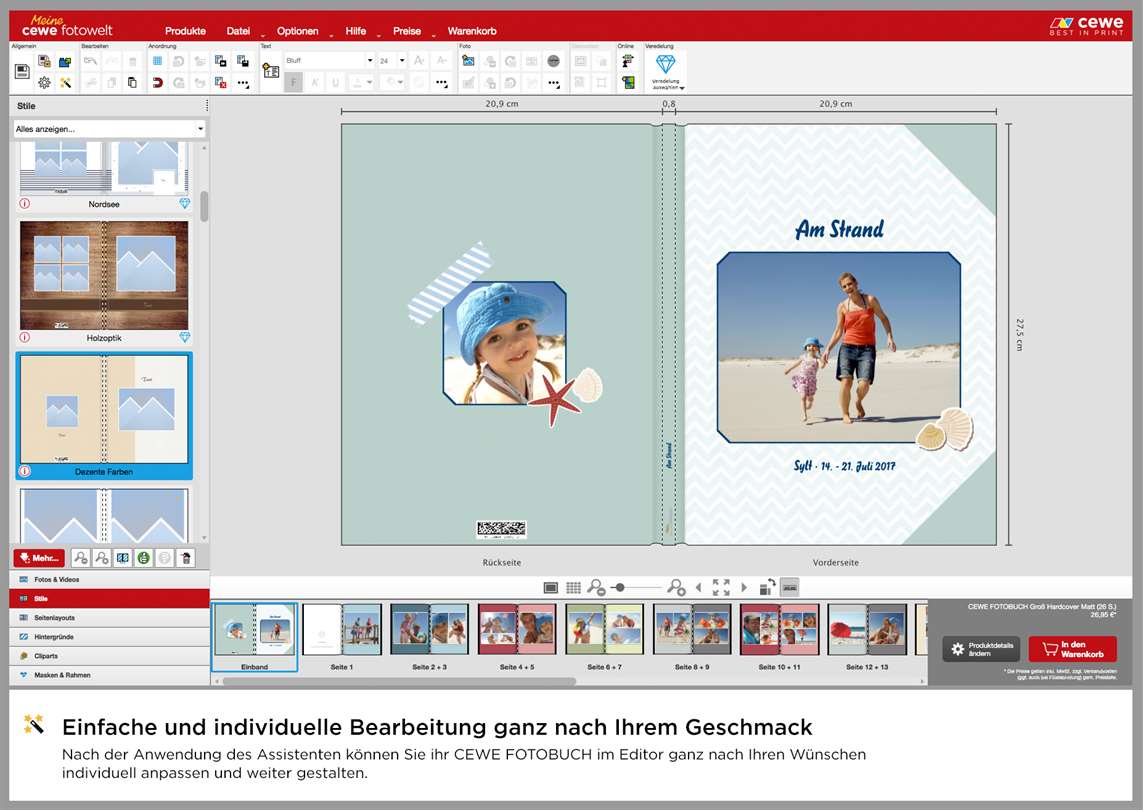Click the fit to screen arrows icon
The height and width of the screenshot is (810, 1143).
[x=721, y=588]
